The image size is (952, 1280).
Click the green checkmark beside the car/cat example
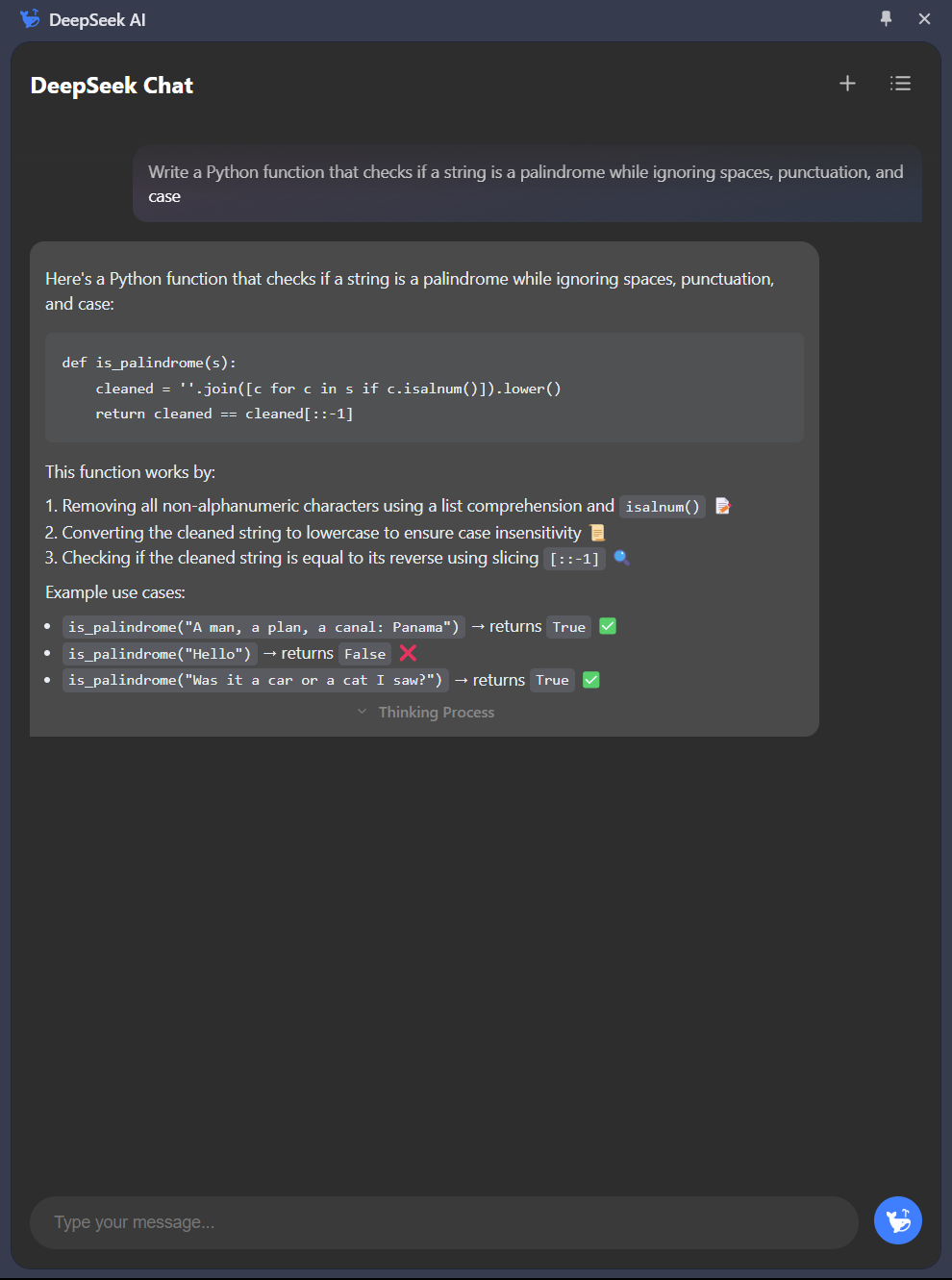tap(591, 680)
